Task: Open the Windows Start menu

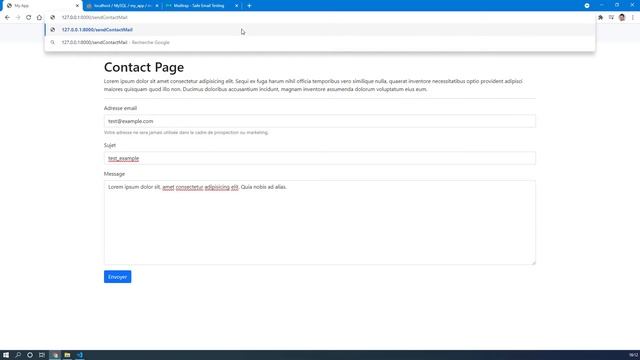Action: (x=6, y=355)
